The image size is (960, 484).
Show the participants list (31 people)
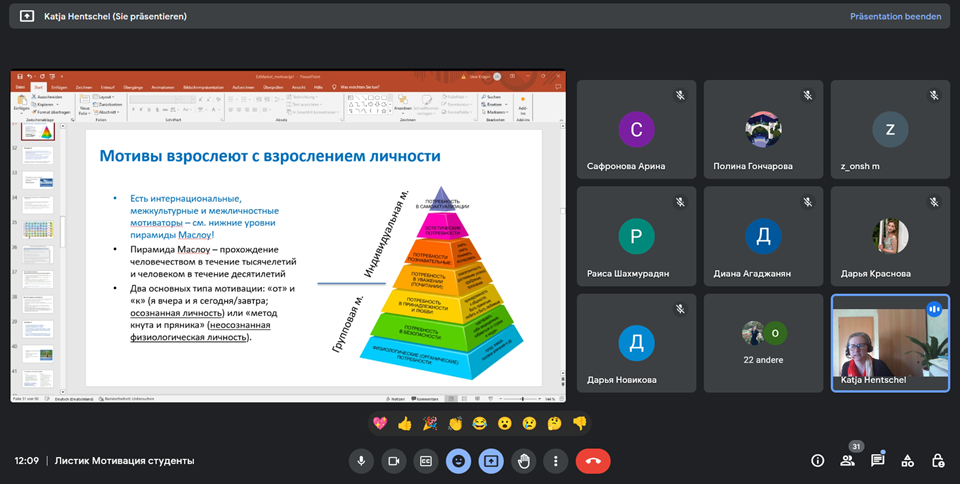(x=847, y=461)
